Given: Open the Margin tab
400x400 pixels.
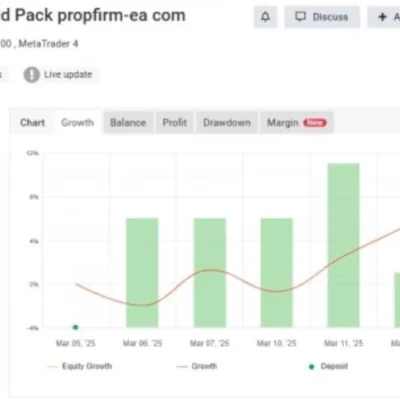Looking at the screenshot, I should [x=297, y=123].
